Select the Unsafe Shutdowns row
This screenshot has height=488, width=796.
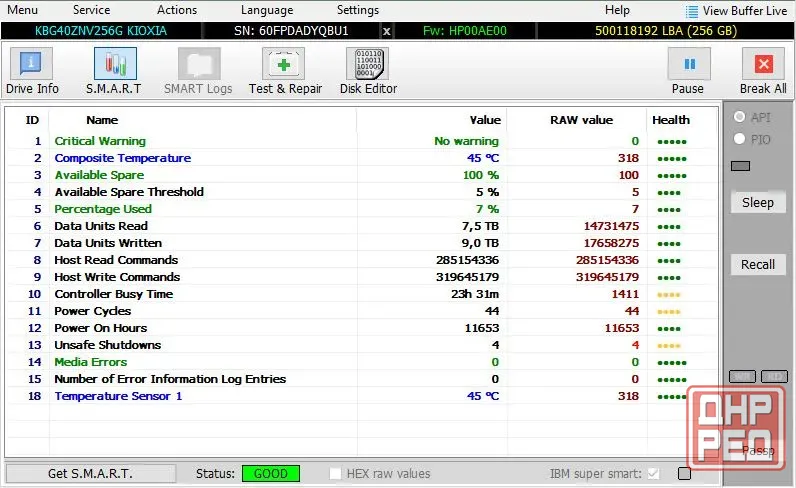[x=361, y=345]
